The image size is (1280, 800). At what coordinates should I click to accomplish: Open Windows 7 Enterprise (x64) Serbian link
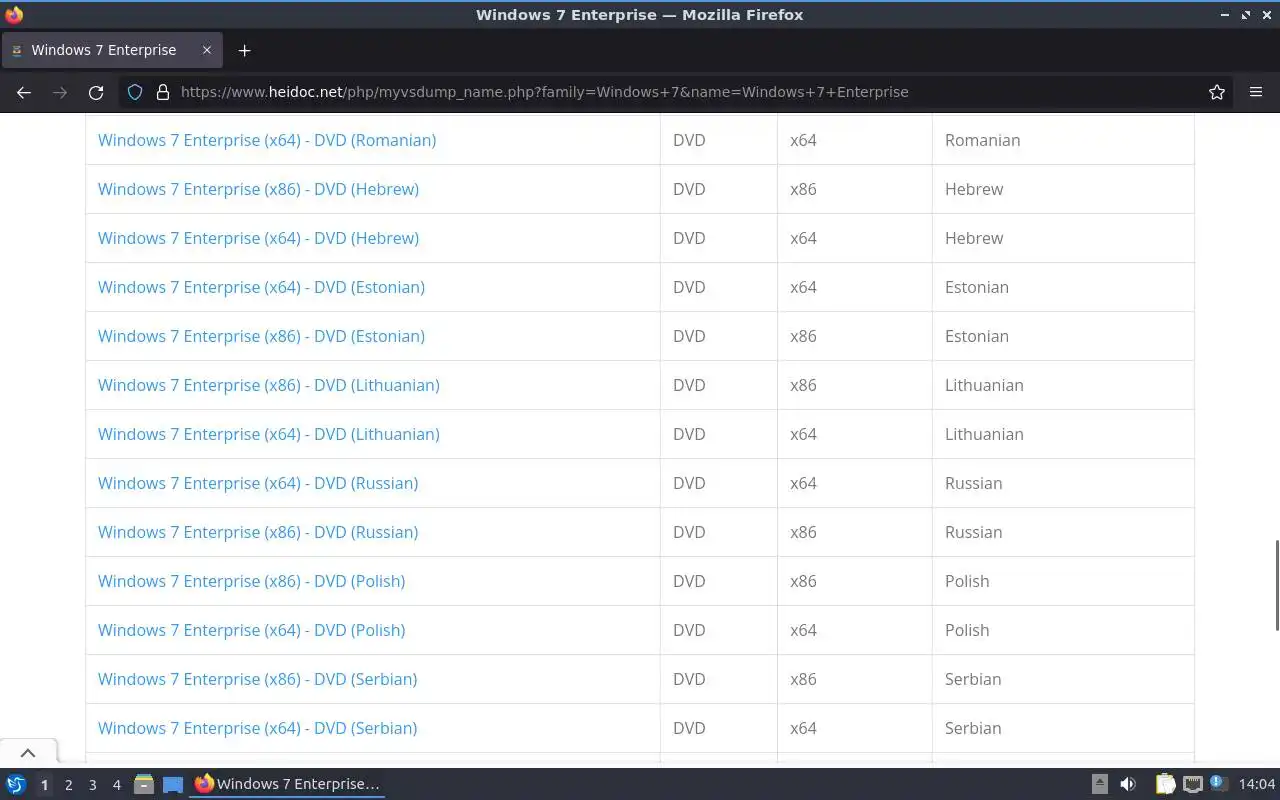click(257, 728)
